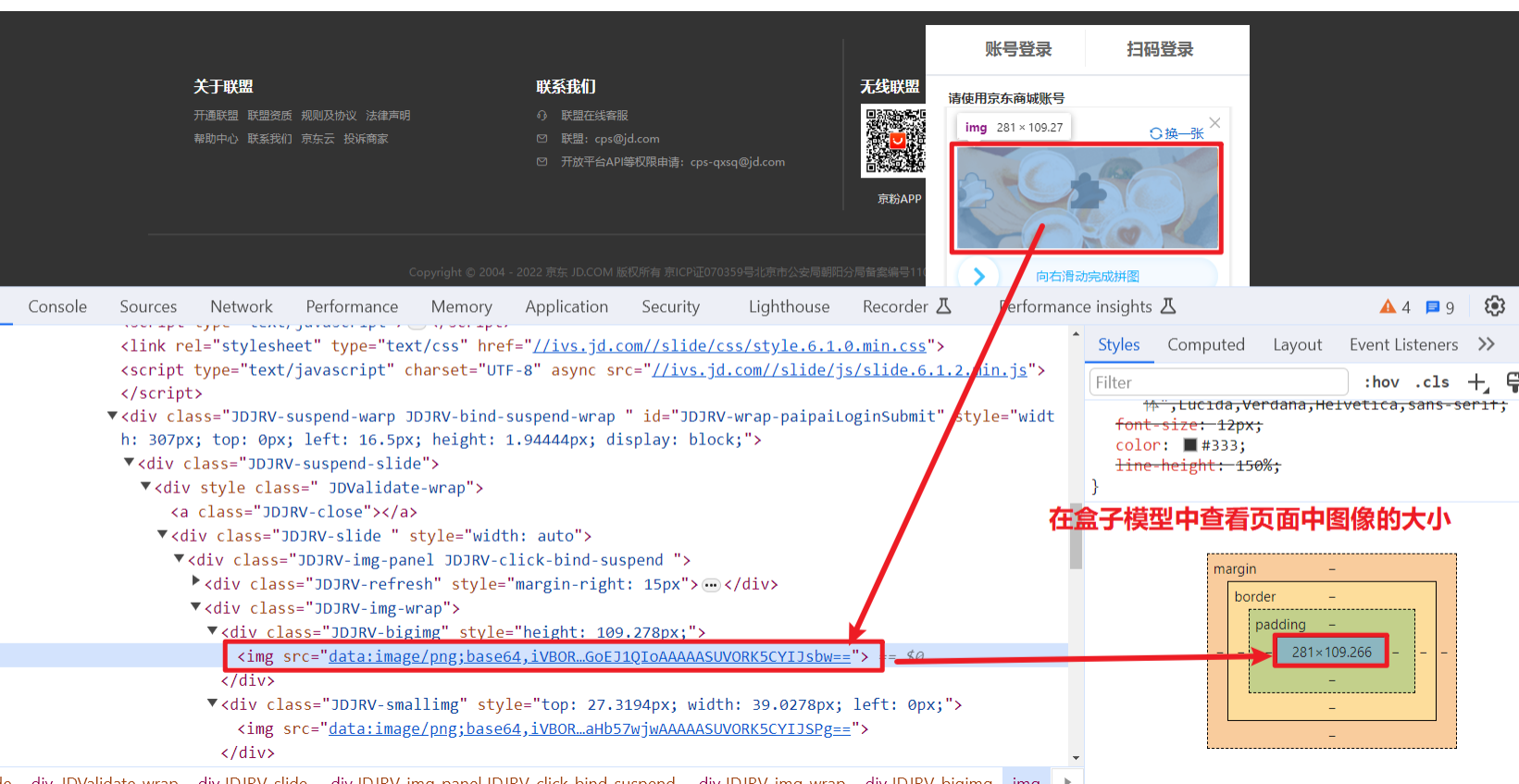Collapse the JDJRV-img-wrap div node

195,606
